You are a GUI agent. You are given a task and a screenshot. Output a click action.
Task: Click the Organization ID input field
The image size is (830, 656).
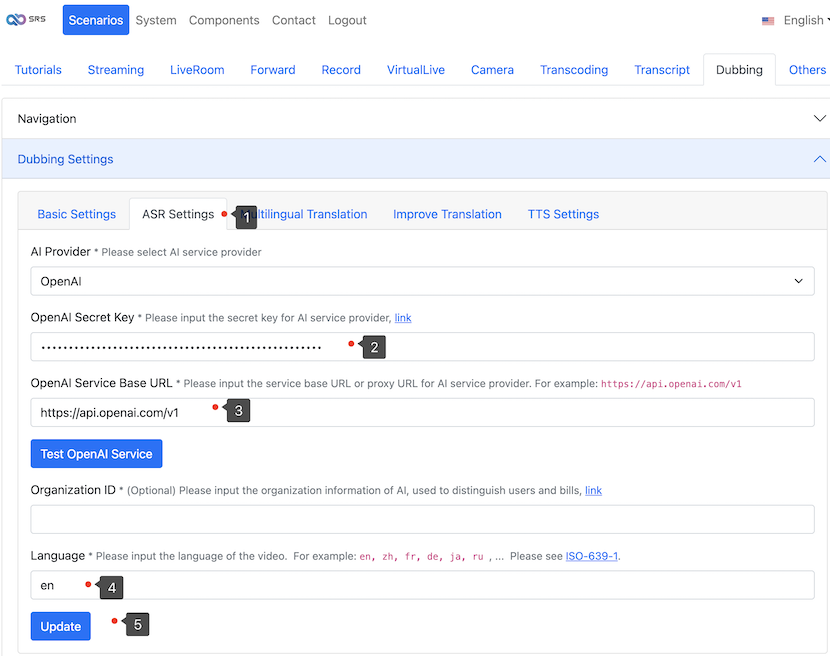point(422,519)
